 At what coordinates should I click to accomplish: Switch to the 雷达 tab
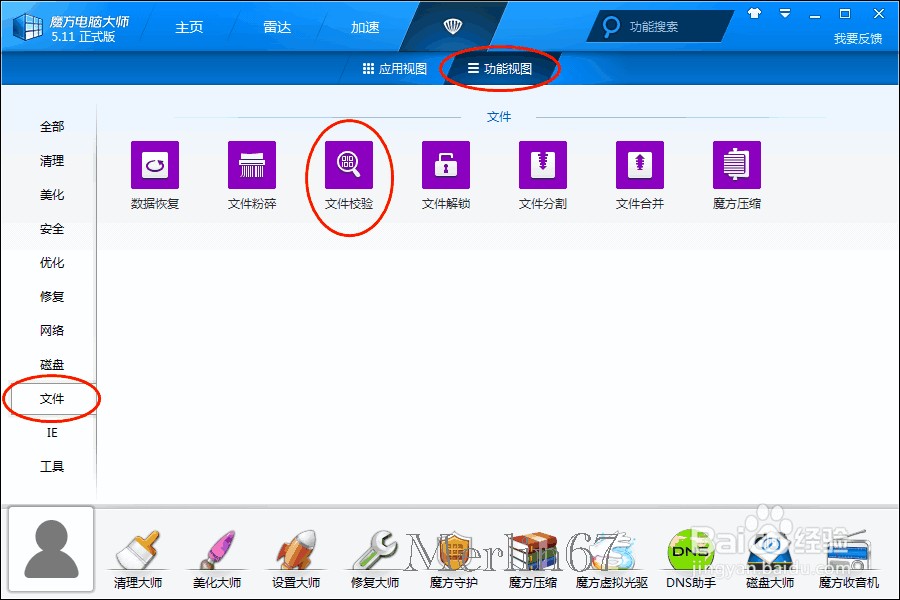[x=277, y=27]
